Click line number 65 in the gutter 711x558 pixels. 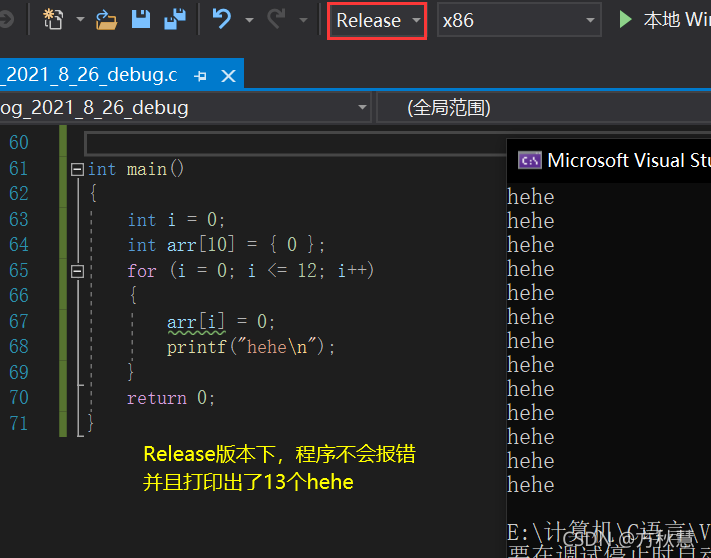19,270
